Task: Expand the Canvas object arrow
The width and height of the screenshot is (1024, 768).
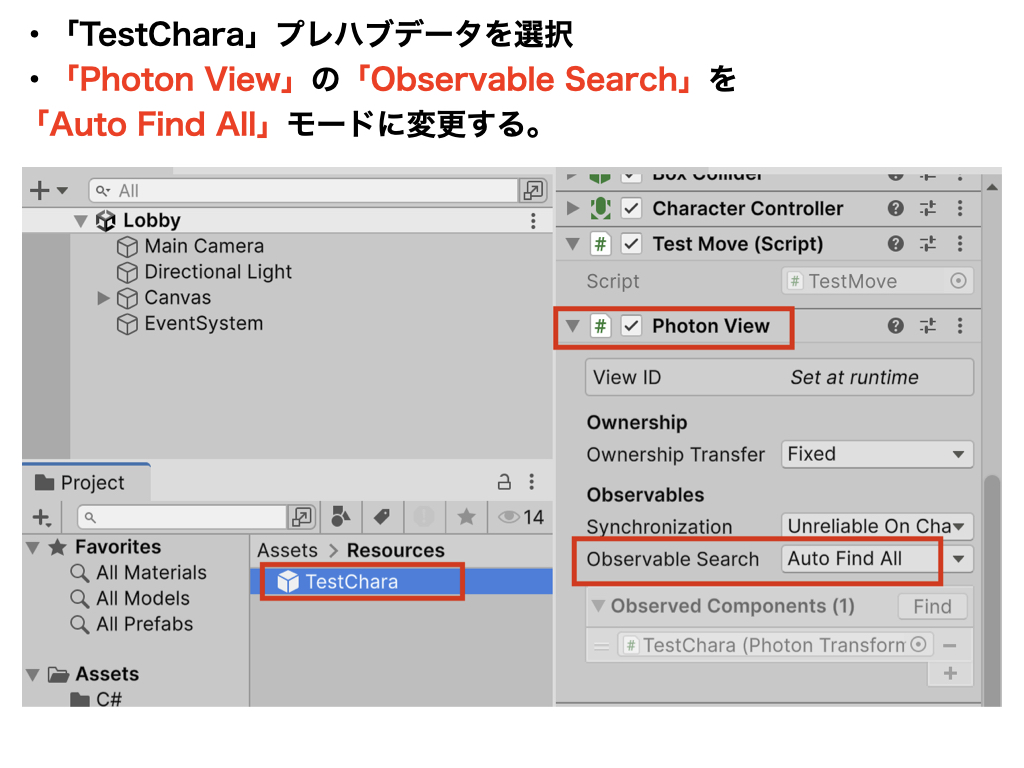Action: tap(103, 298)
